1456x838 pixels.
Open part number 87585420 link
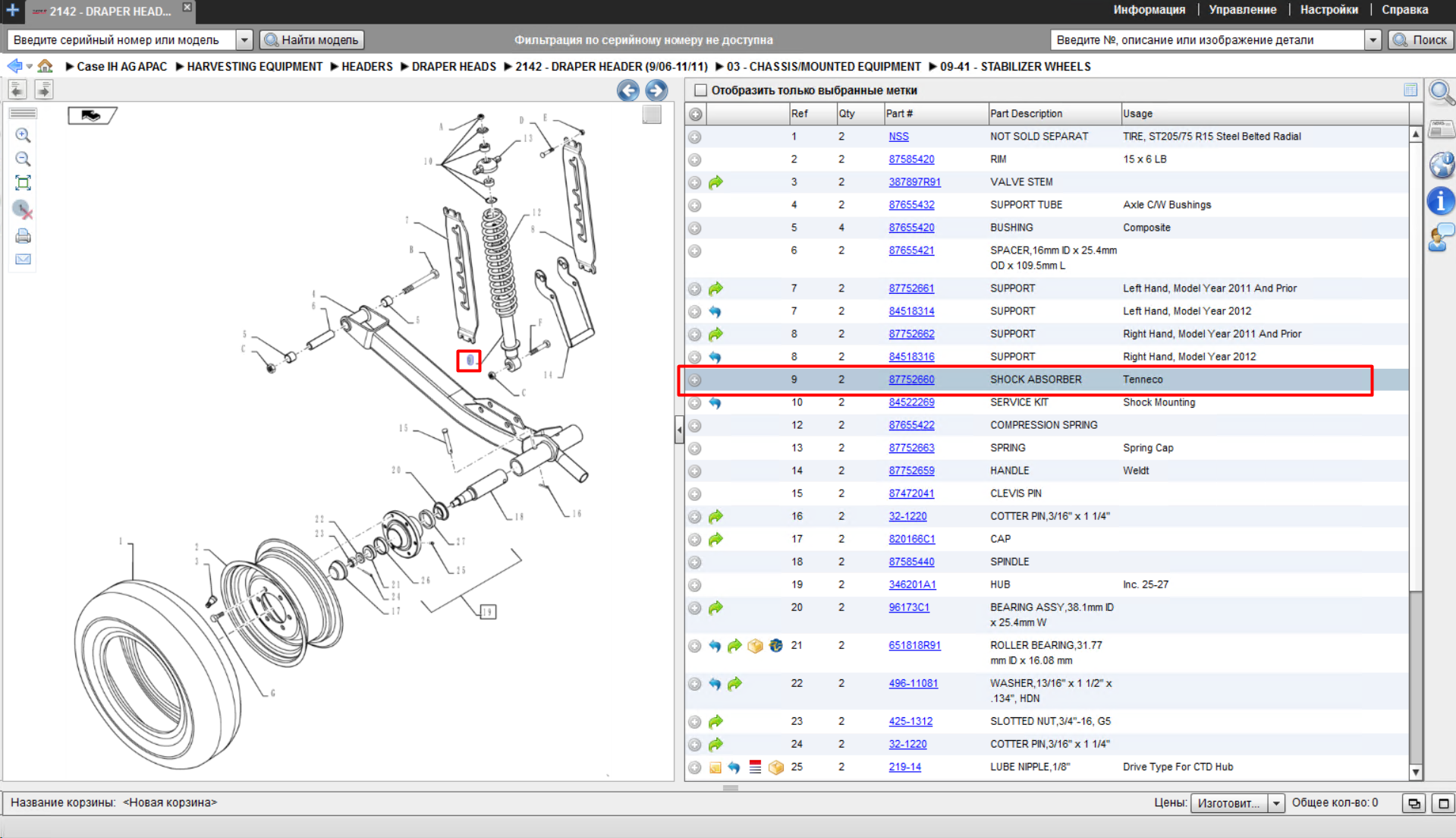(x=911, y=159)
